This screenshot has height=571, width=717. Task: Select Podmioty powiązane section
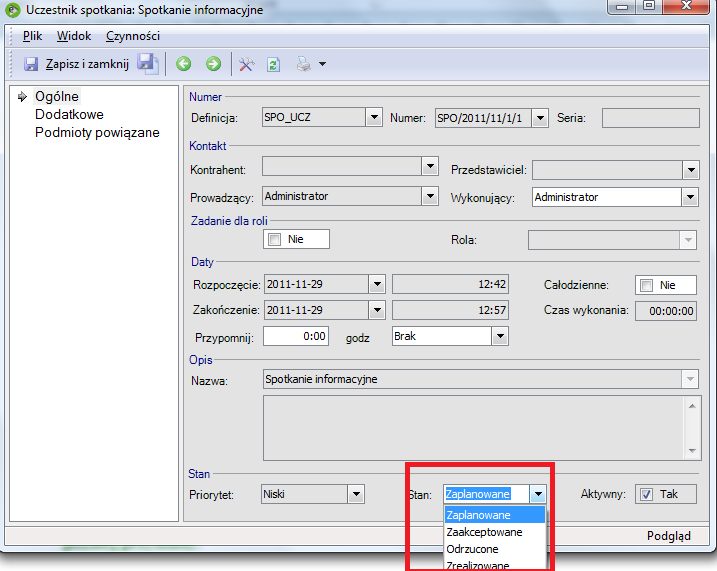[x=97, y=133]
